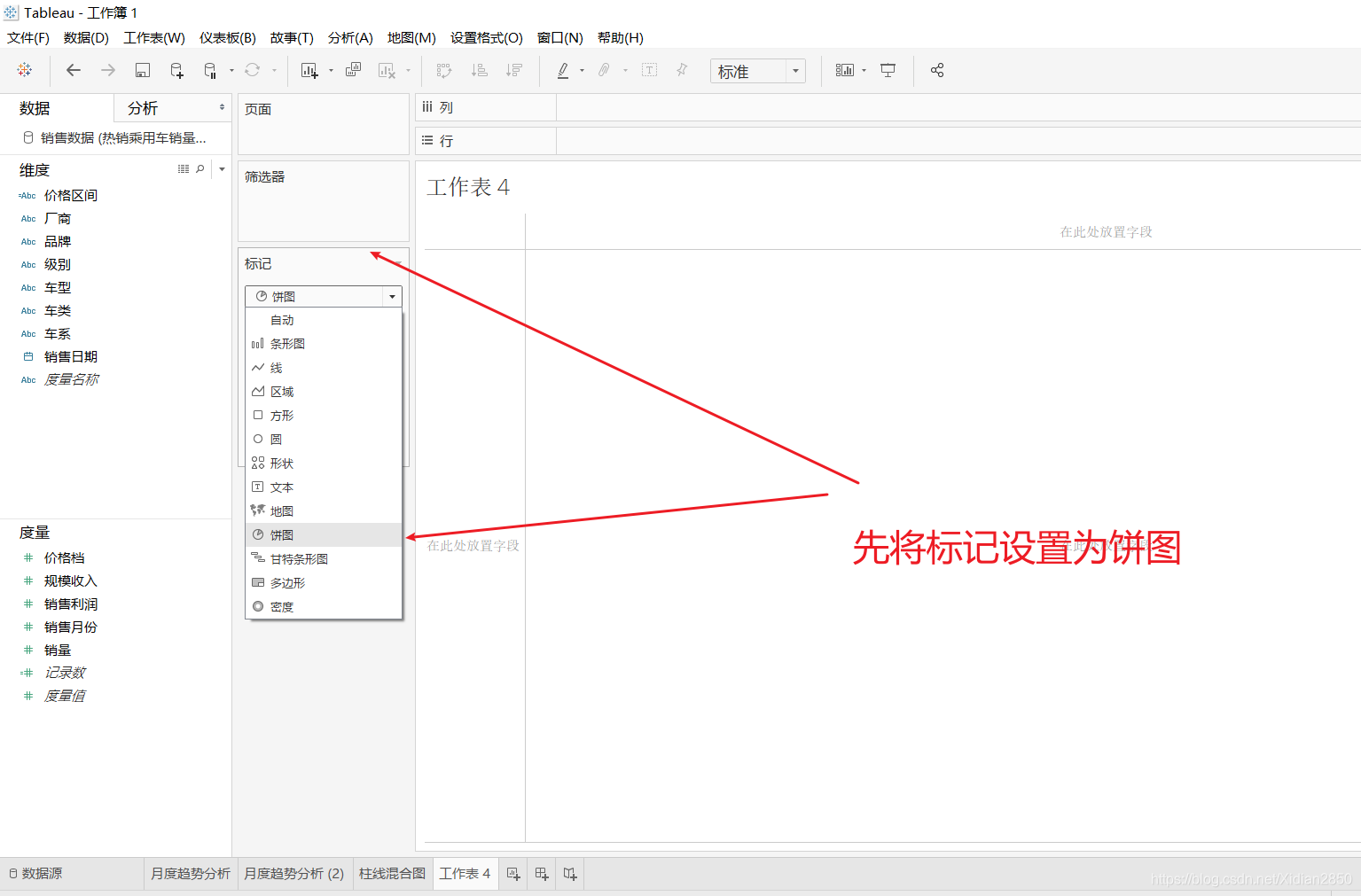The height and width of the screenshot is (896, 1361).
Task: Click the new worksheet tab icon
Action: 513,874
